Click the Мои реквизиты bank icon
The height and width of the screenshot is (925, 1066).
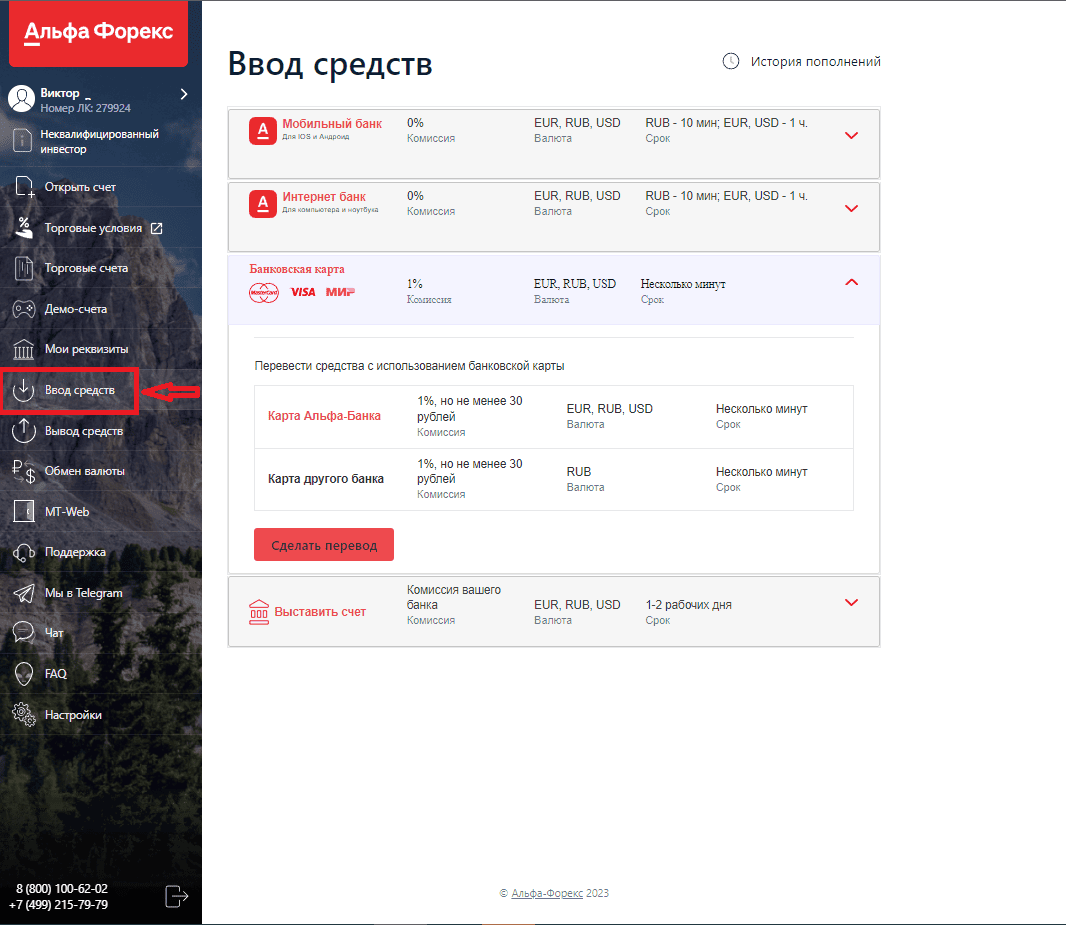(24, 349)
